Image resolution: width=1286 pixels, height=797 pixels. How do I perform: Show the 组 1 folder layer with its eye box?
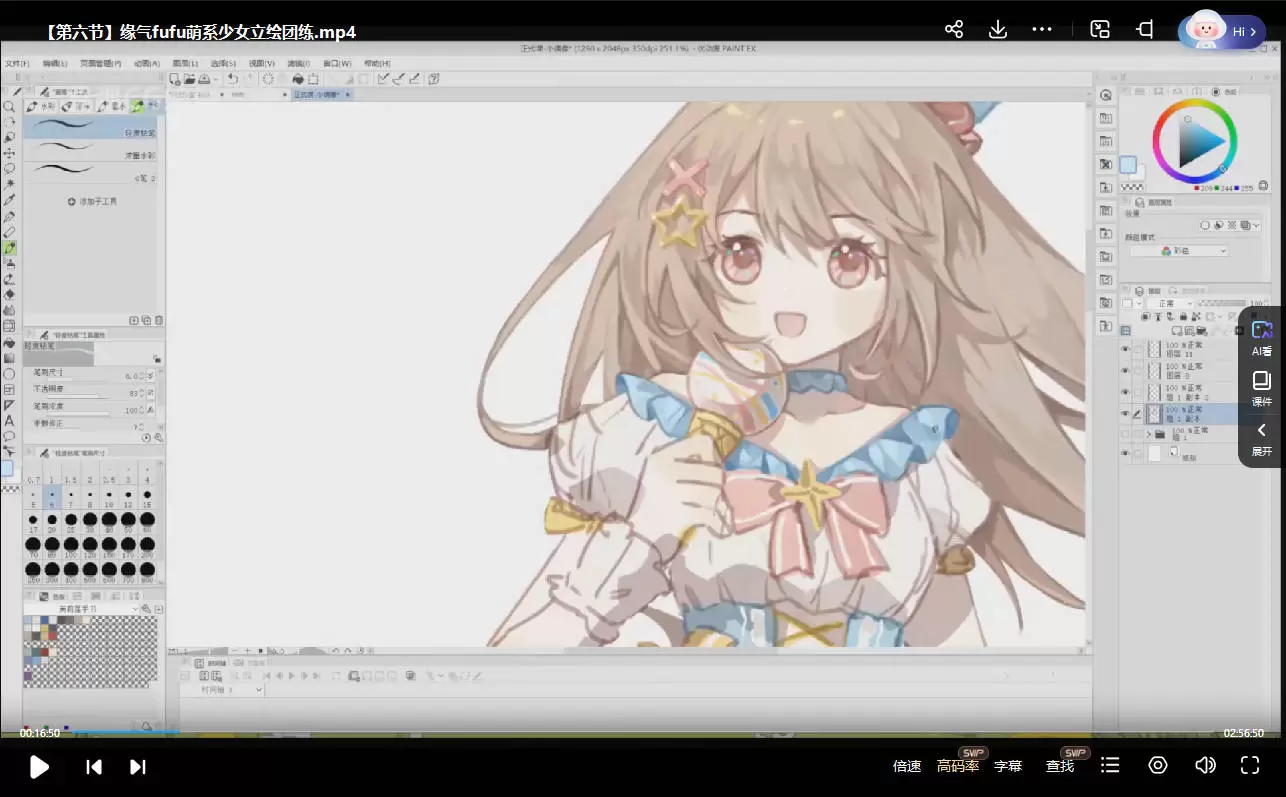(1125, 434)
